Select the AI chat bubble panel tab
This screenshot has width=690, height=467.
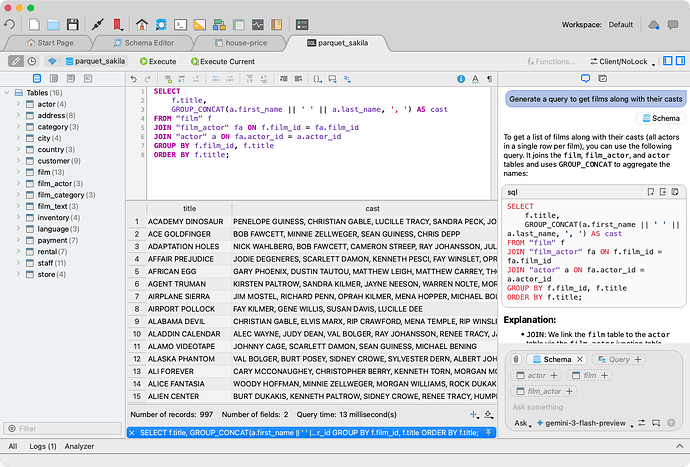point(585,78)
